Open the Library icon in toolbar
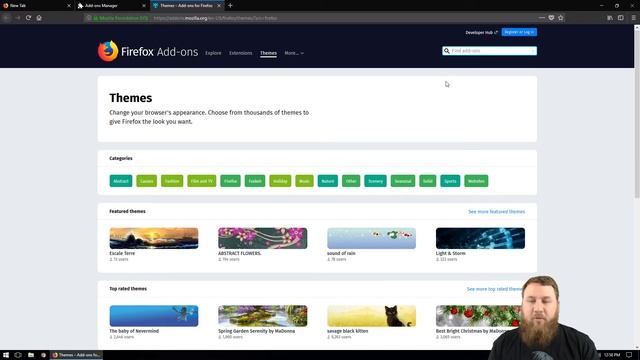This screenshot has width=640, height=360. 610,18
